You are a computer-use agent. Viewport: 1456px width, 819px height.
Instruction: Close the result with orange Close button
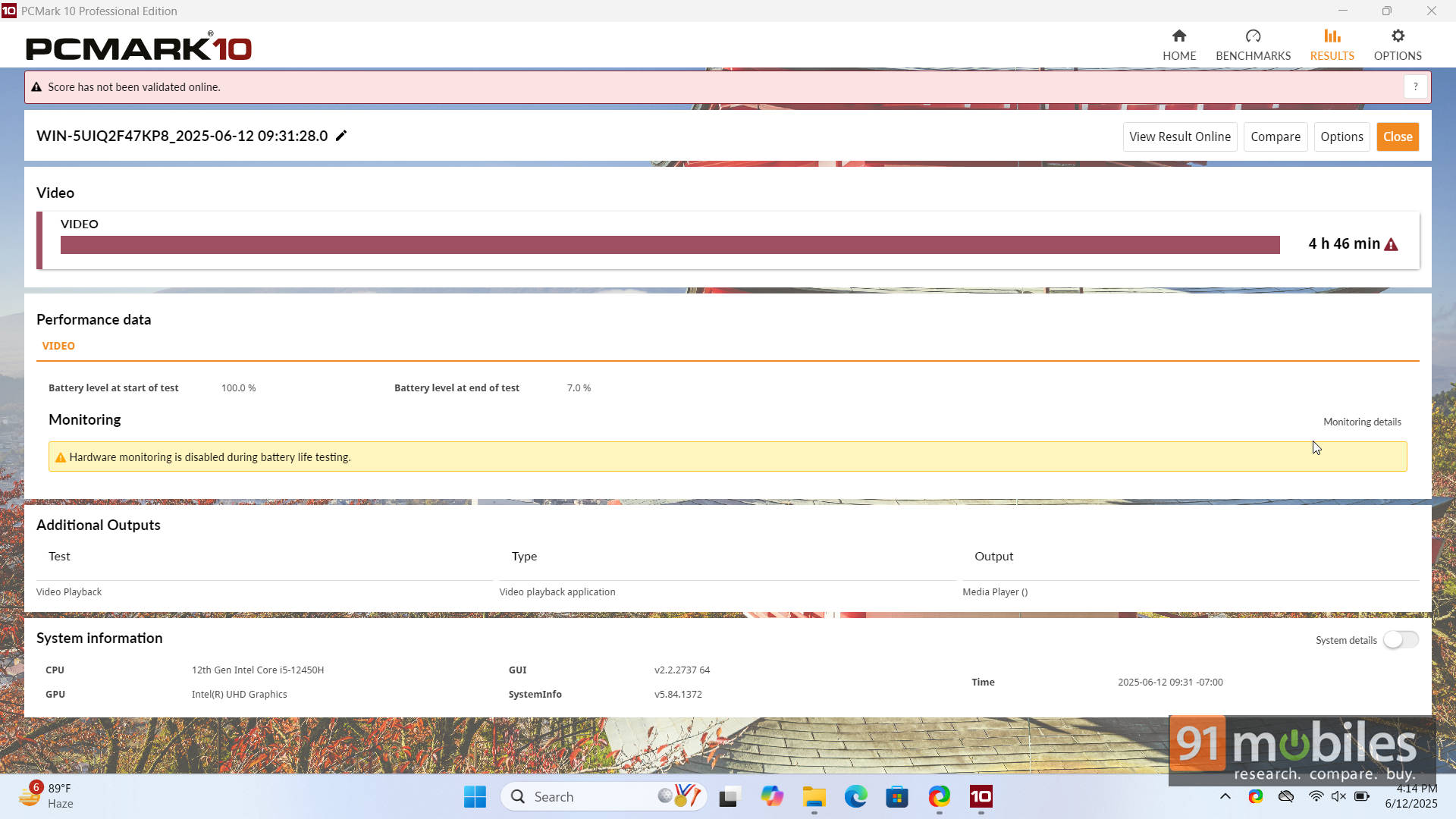(x=1398, y=136)
